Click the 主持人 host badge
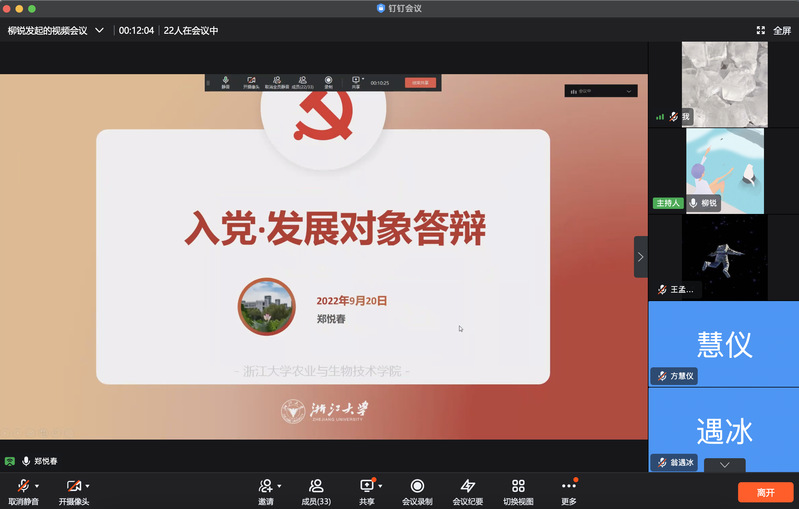This screenshot has width=799, height=509. pos(668,203)
